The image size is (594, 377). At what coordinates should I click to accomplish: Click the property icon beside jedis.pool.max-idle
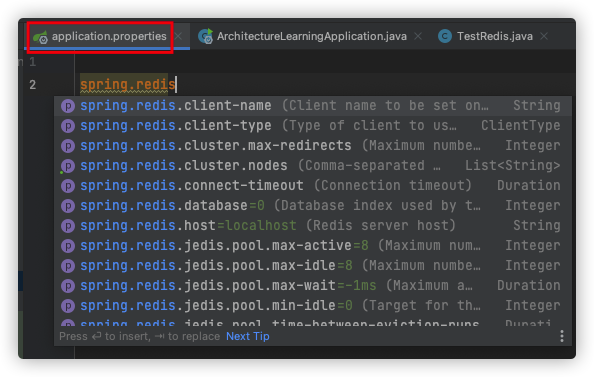pos(68,266)
